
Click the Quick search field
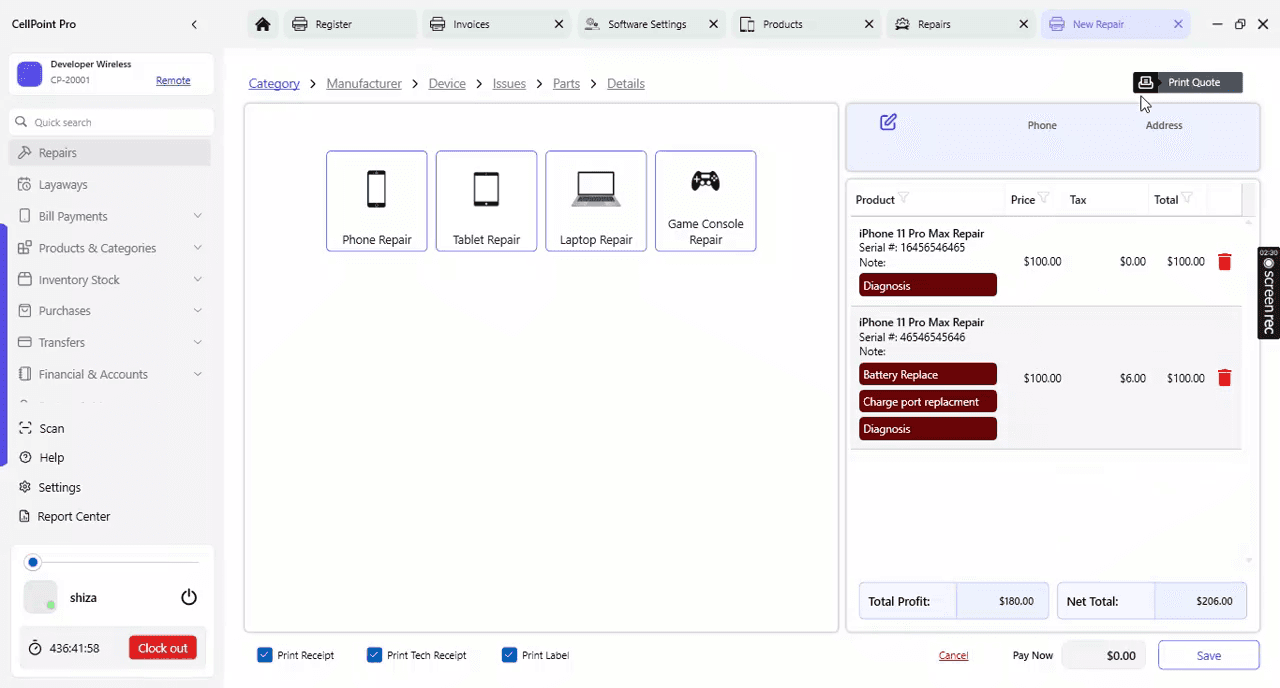(x=112, y=122)
